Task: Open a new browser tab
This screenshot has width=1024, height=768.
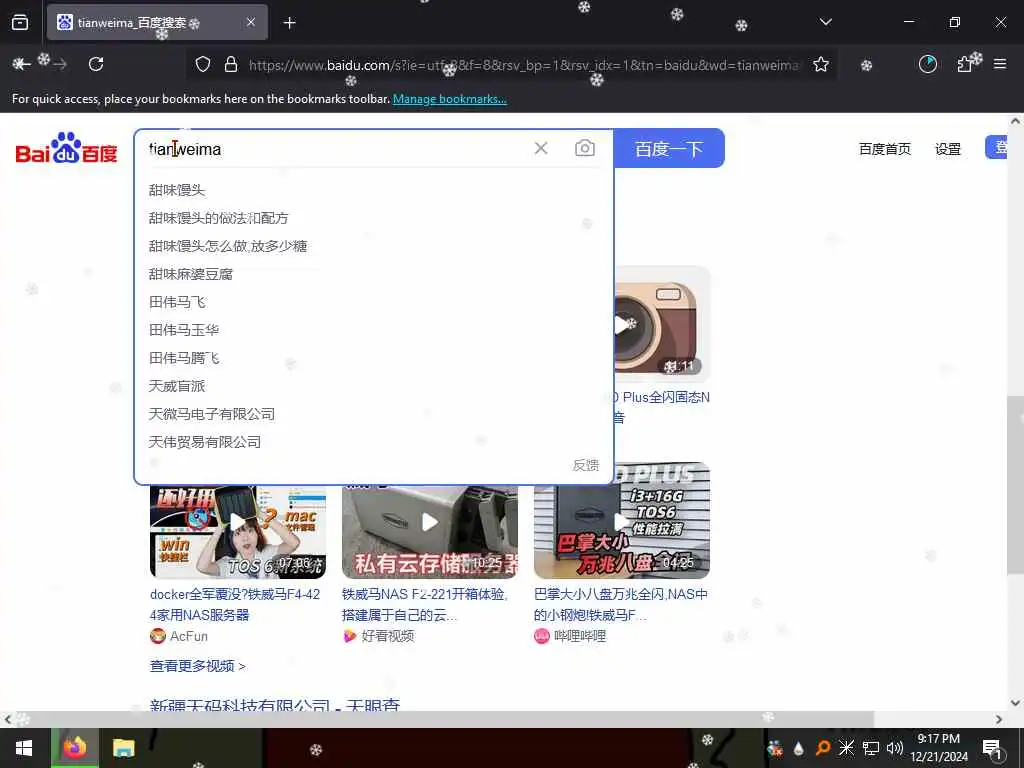Action: (289, 23)
